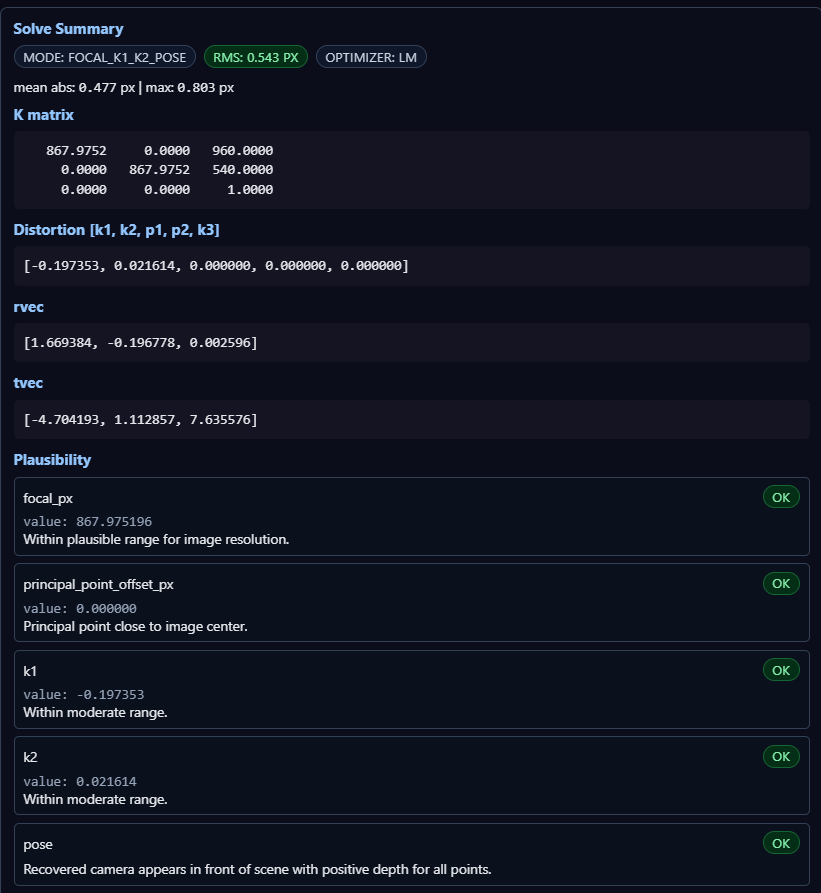
Task: Select the OK indicator for principal_point_offset_px
Action: click(x=780, y=583)
